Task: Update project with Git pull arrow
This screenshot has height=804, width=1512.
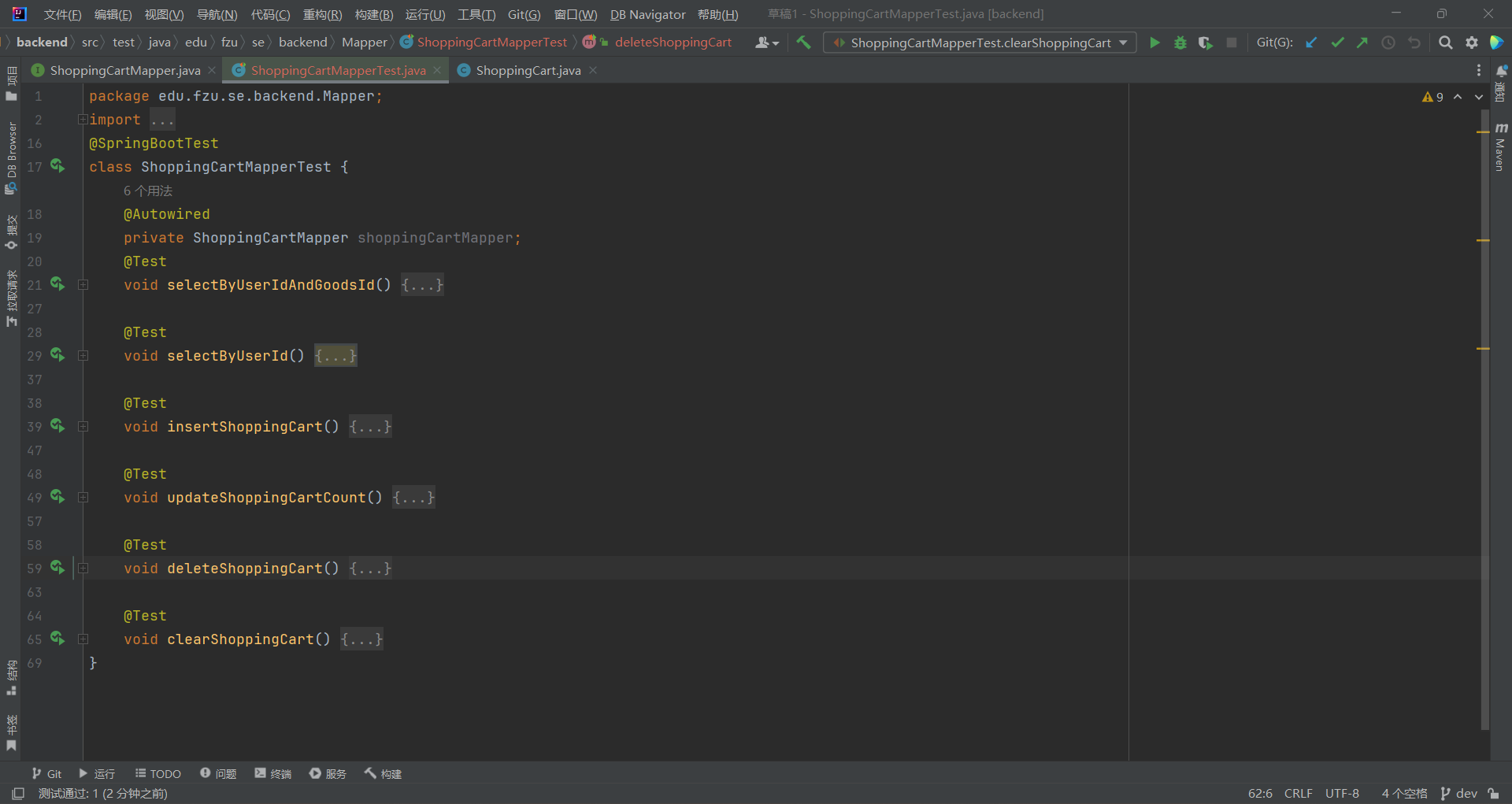Action: (1311, 43)
